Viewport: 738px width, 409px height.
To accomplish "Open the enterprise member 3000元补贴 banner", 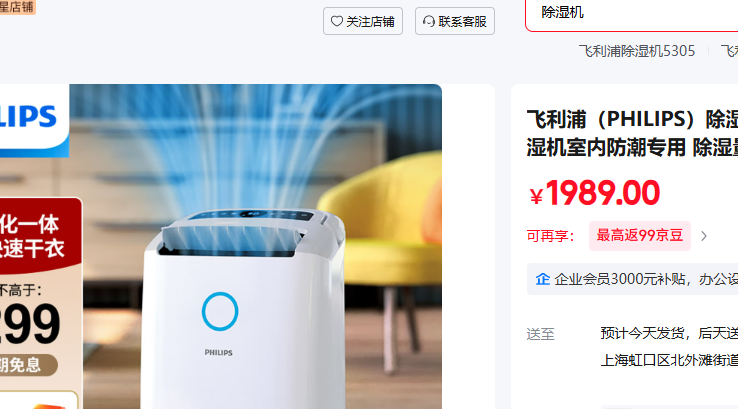I will [632, 279].
